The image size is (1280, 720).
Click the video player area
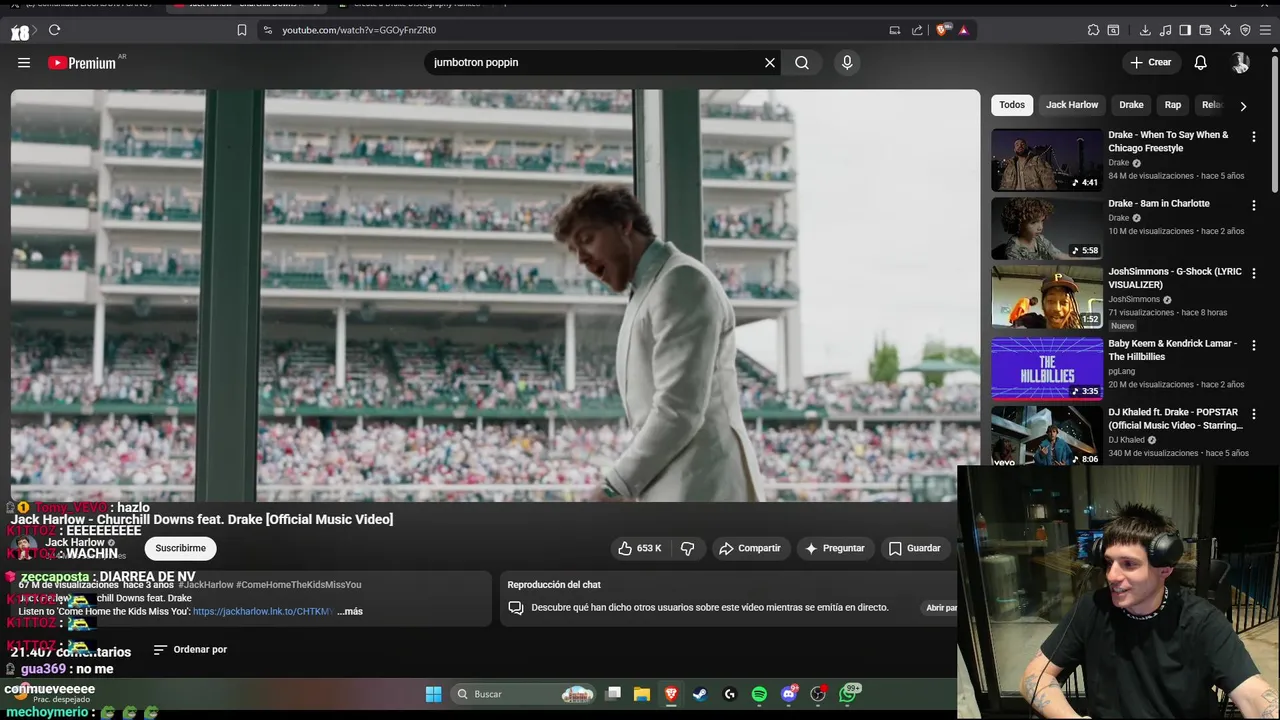pos(495,295)
